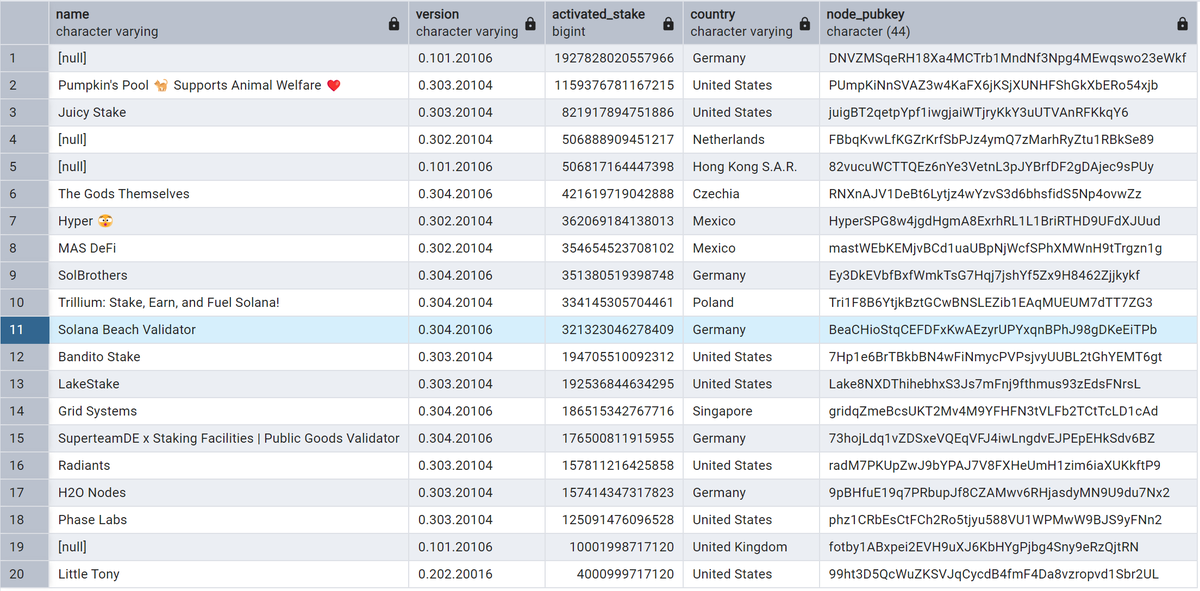Click pubkey starting with juigBT2qetp
The height and width of the screenshot is (591, 1200).
[1008, 112]
